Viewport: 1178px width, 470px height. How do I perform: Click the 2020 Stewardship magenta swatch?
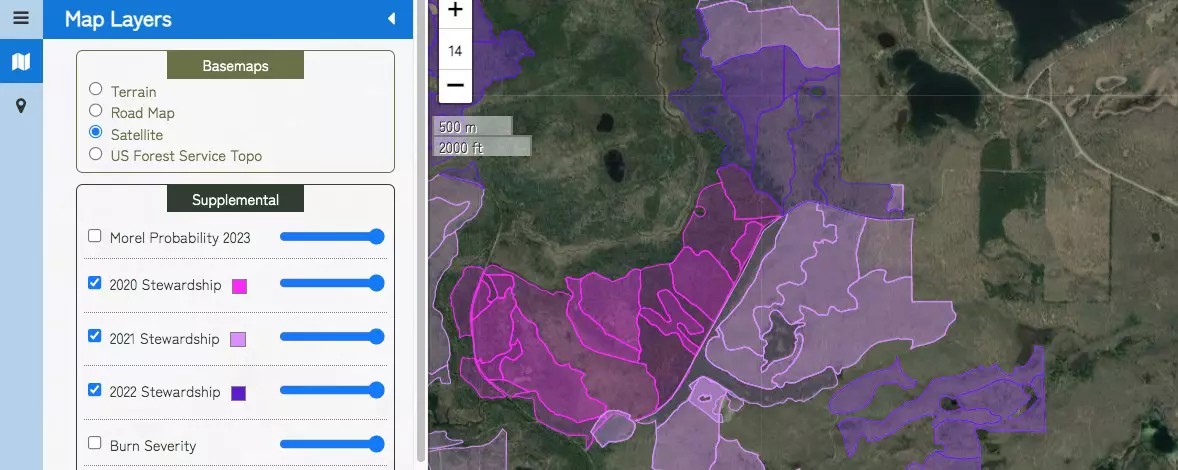click(x=239, y=287)
